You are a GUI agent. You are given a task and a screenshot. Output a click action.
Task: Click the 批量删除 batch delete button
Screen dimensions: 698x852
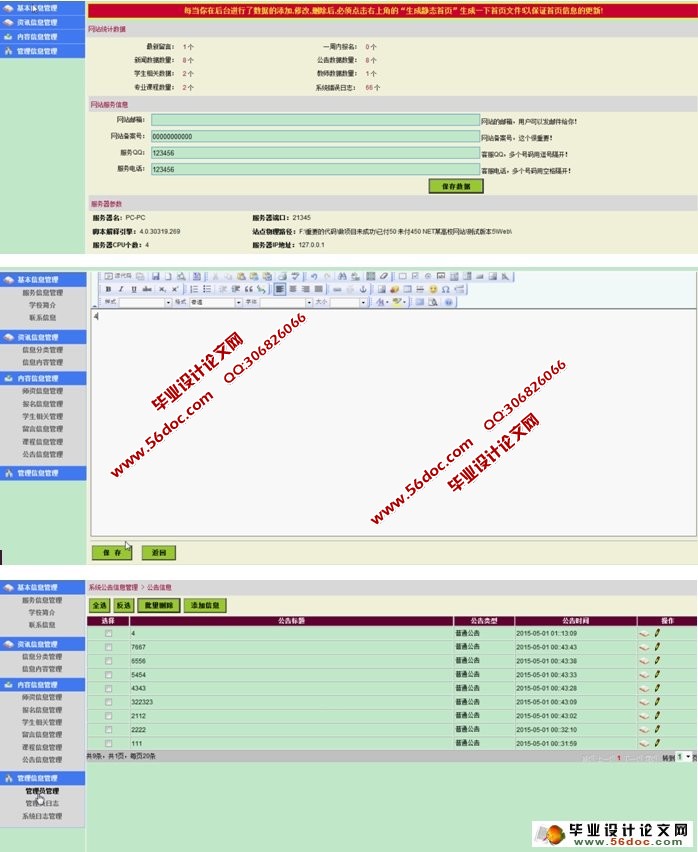coord(159,605)
